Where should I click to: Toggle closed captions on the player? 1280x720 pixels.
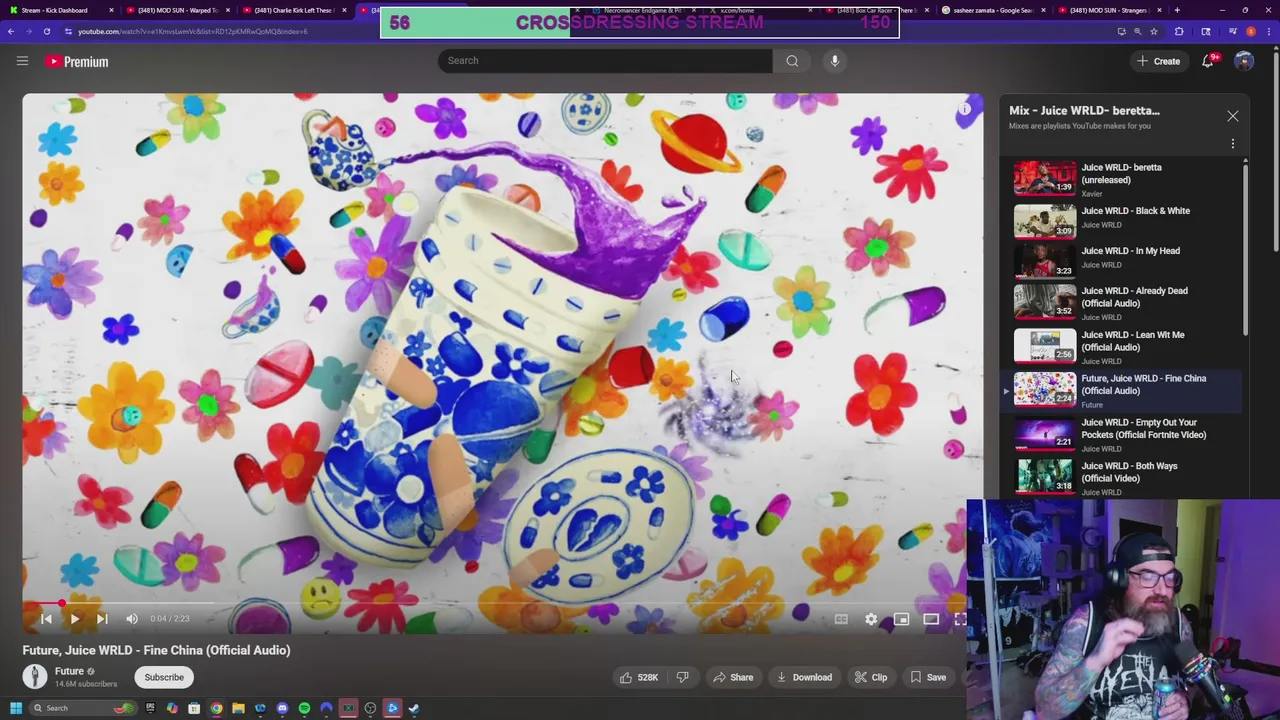(x=841, y=619)
